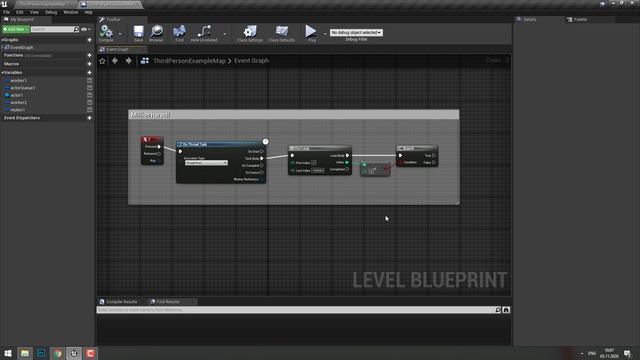Expand the EventGraph tree item
Image resolution: width=640 pixels, height=360 pixels.
2,47
